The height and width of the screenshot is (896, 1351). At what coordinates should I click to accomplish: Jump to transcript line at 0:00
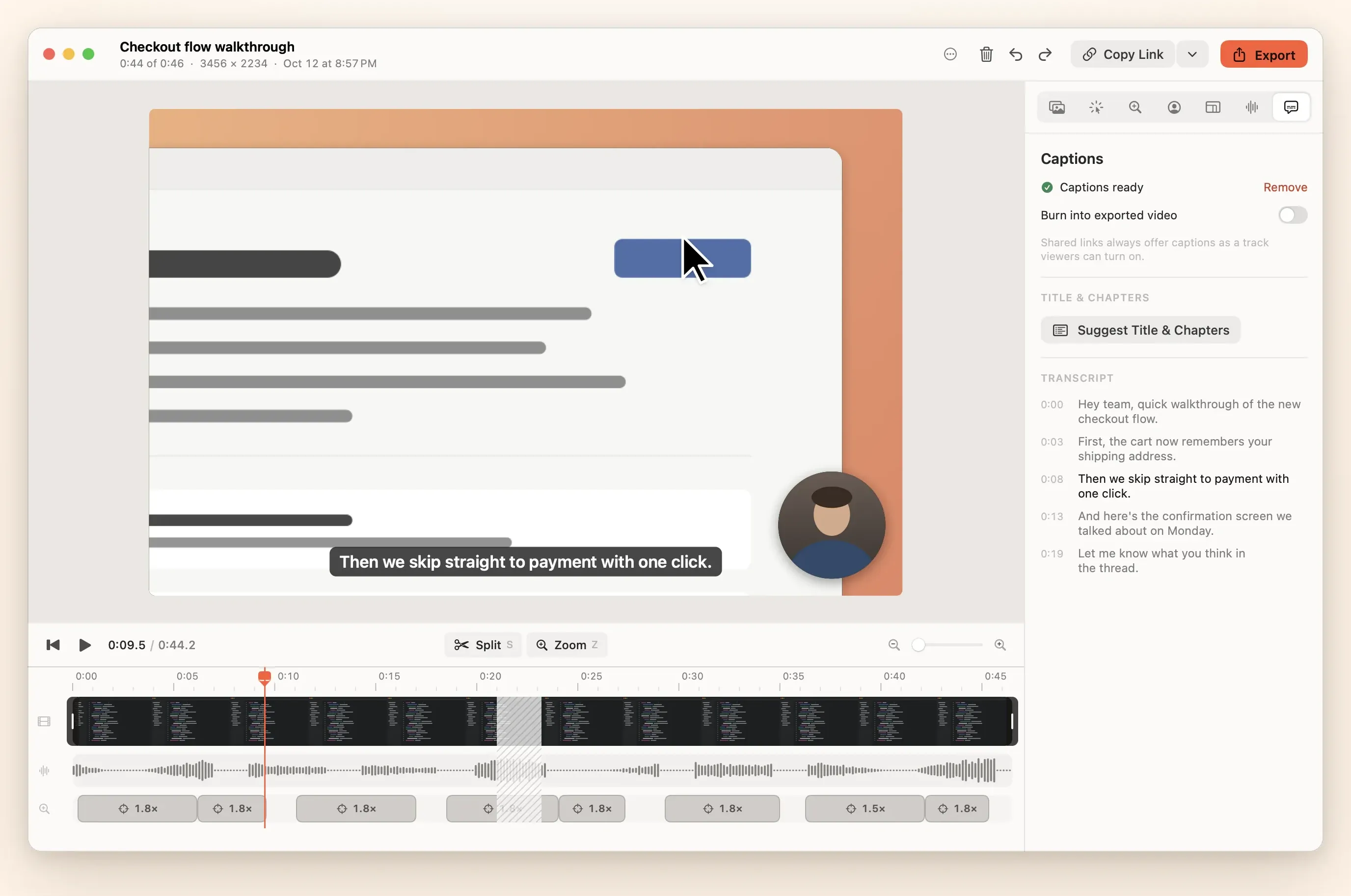[x=1174, y=411]
